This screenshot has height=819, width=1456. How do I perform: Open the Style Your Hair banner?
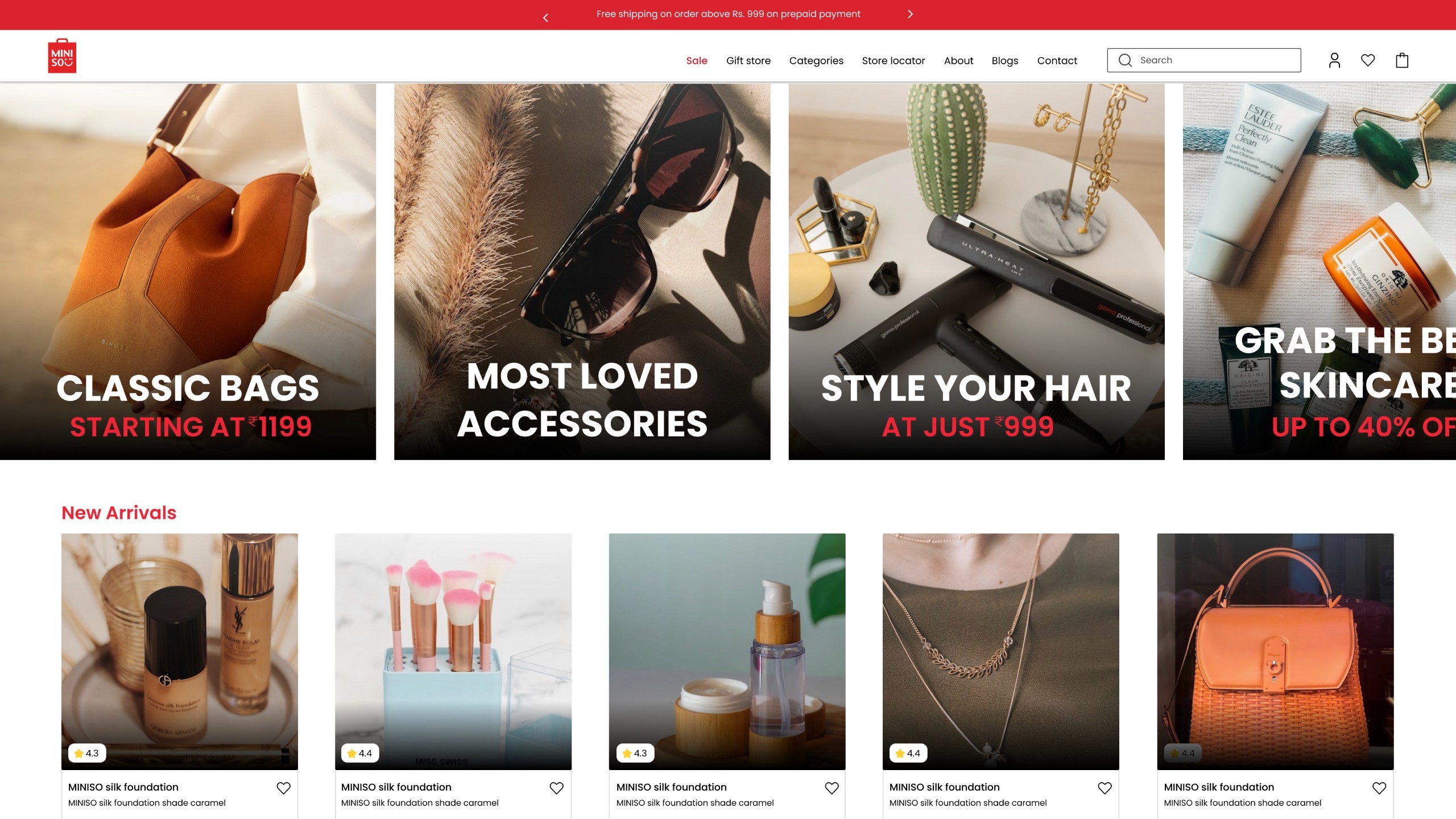tap(976, 272)
